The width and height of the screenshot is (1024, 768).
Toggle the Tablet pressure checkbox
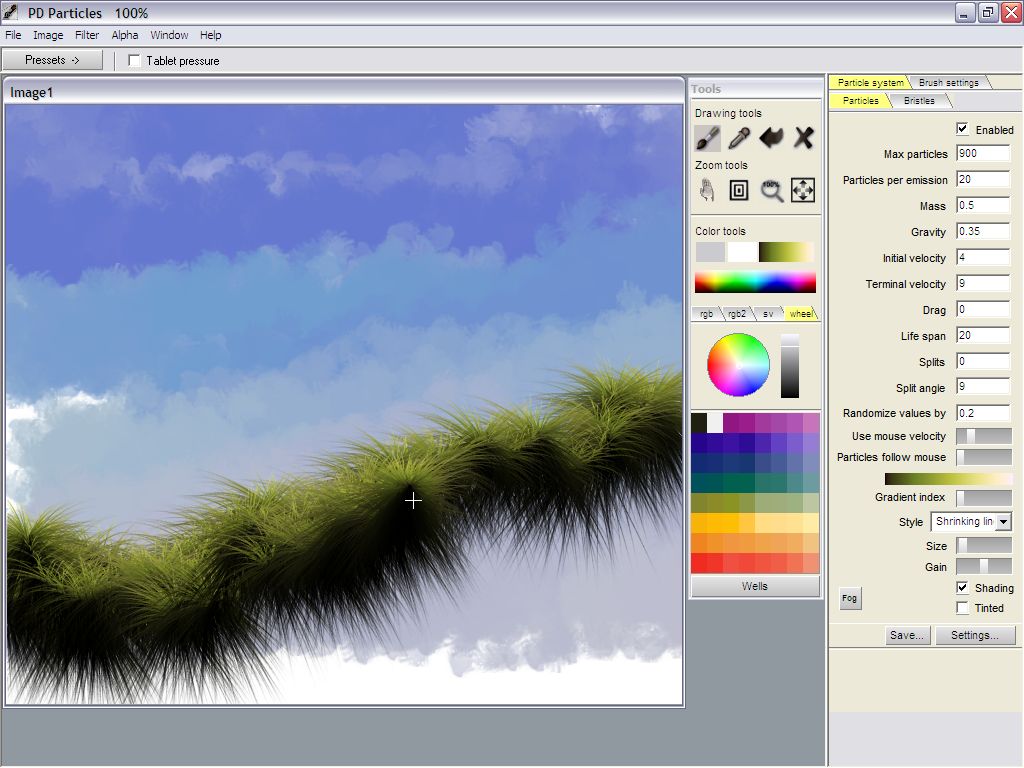135,61
